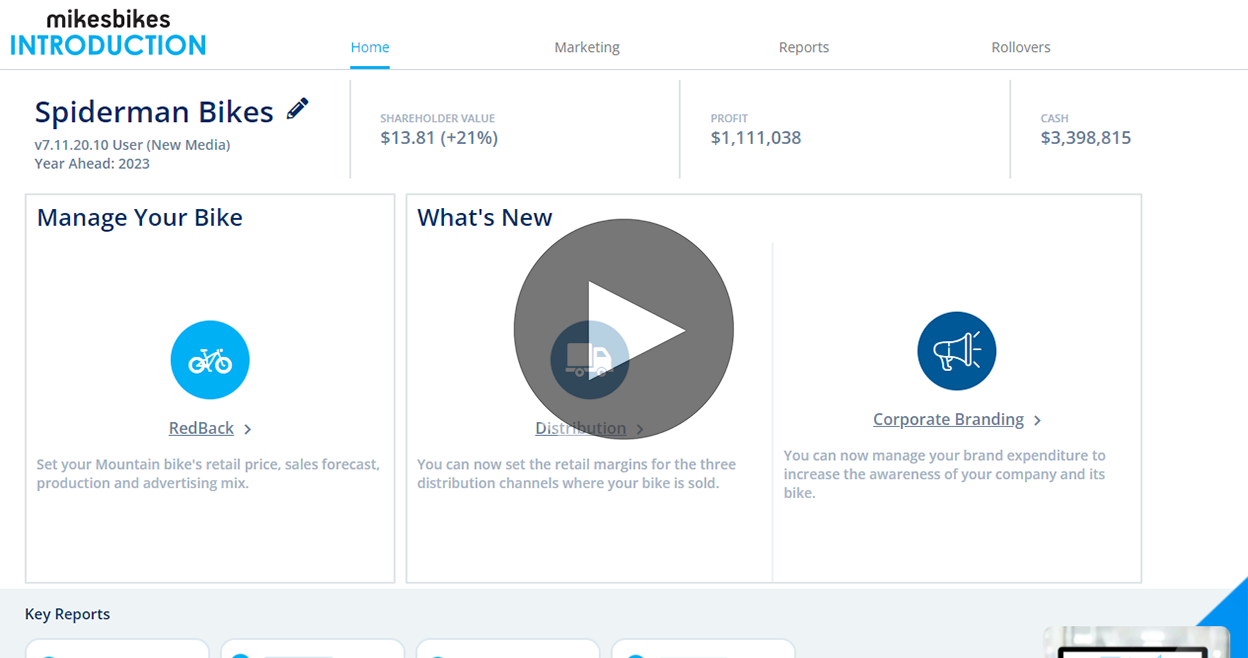This screenshot has width=1248, height=658.
Task: Click the Profit amount display
Action: pos(756,138)
